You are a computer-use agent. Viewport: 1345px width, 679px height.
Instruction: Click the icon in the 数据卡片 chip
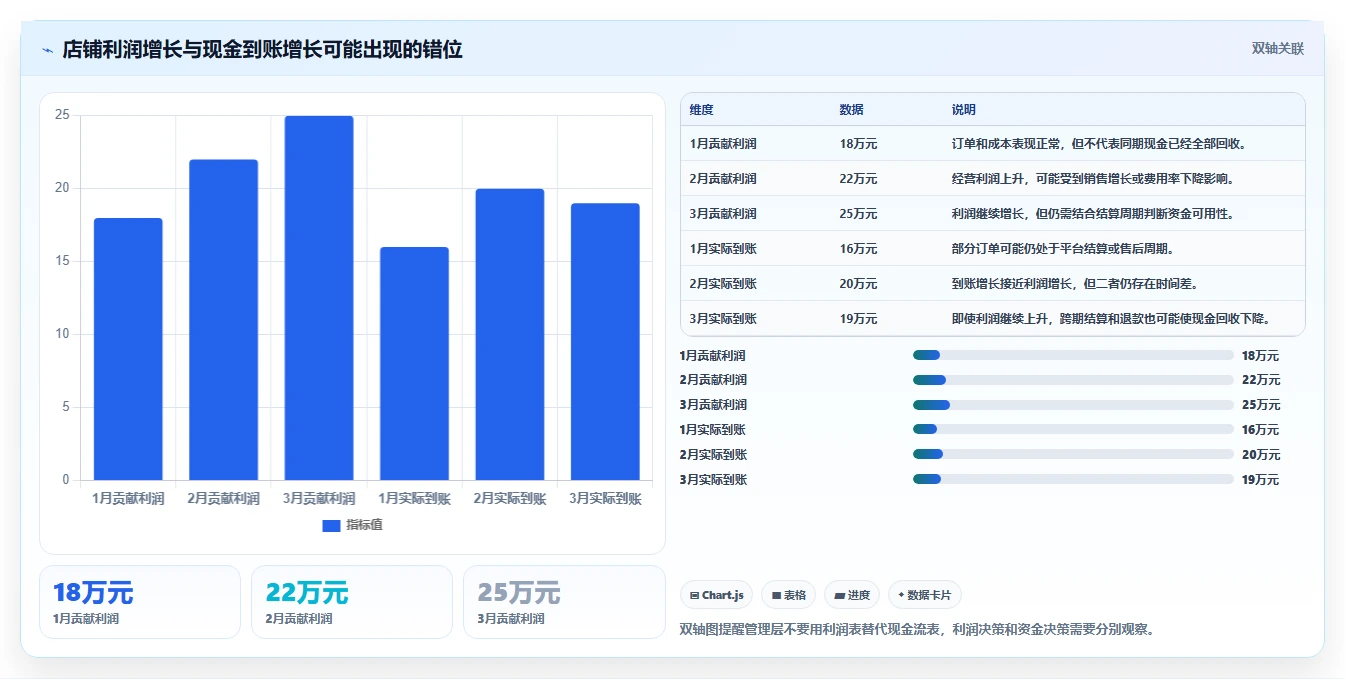click(901, 595)
